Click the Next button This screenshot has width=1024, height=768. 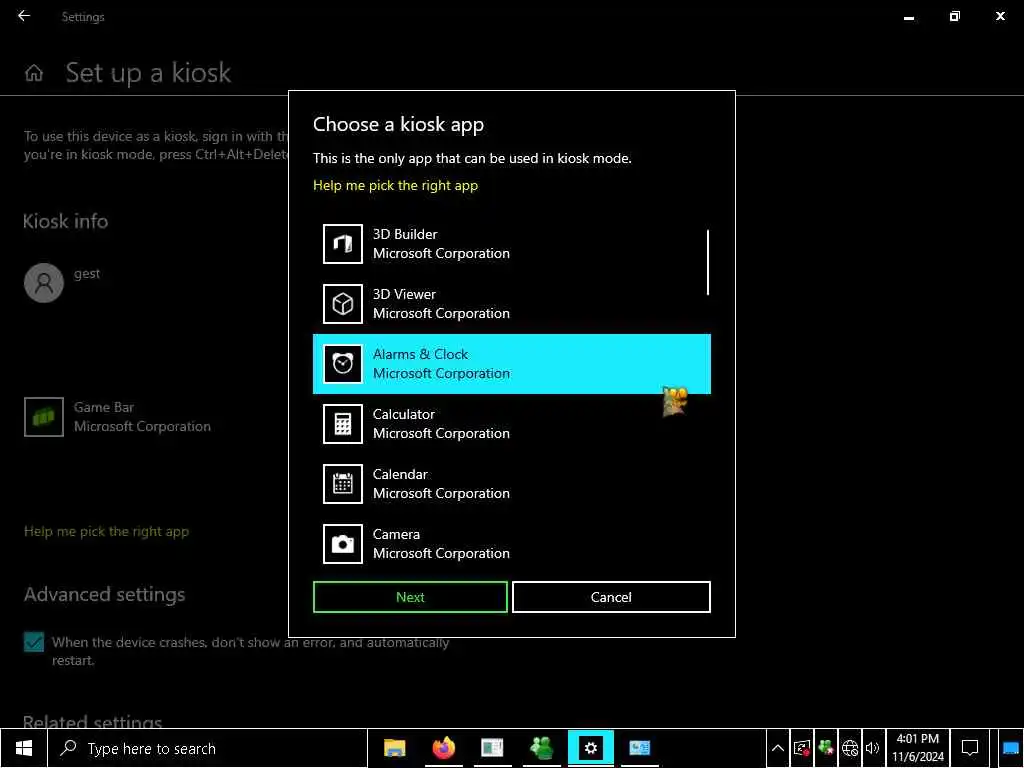click(x=410, y=597)
